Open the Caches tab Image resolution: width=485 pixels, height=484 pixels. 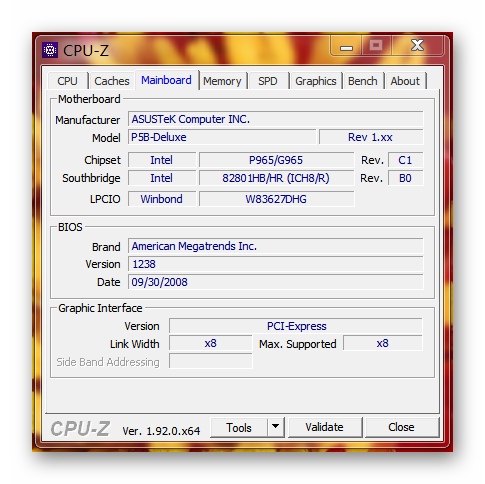coord(112,81)
